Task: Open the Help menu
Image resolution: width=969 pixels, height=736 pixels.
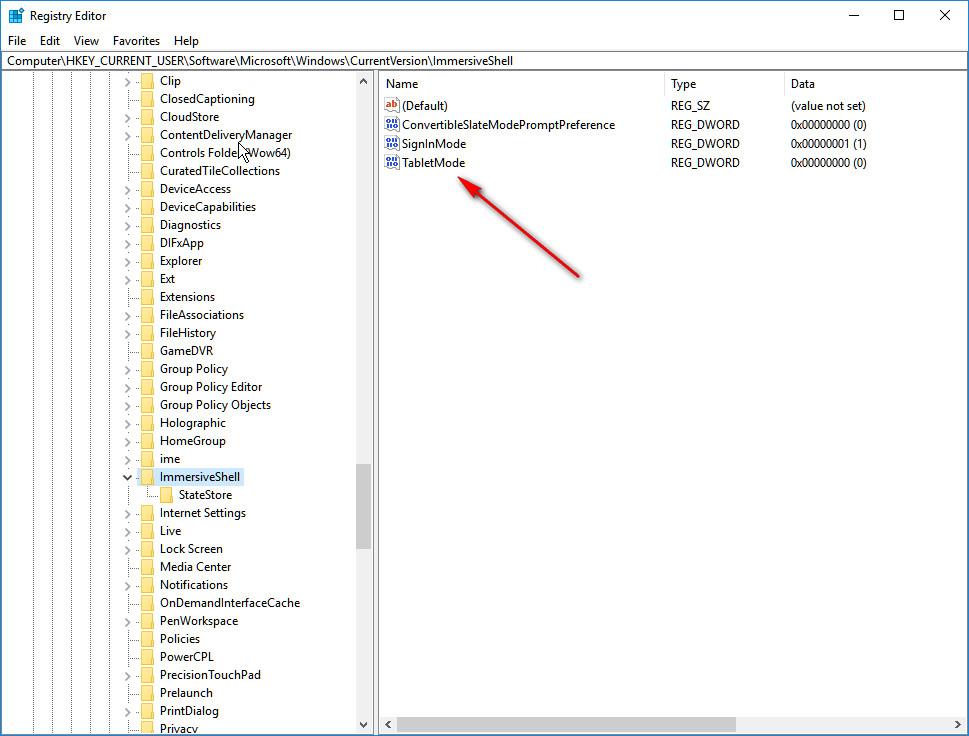Action: pos(186,41)
